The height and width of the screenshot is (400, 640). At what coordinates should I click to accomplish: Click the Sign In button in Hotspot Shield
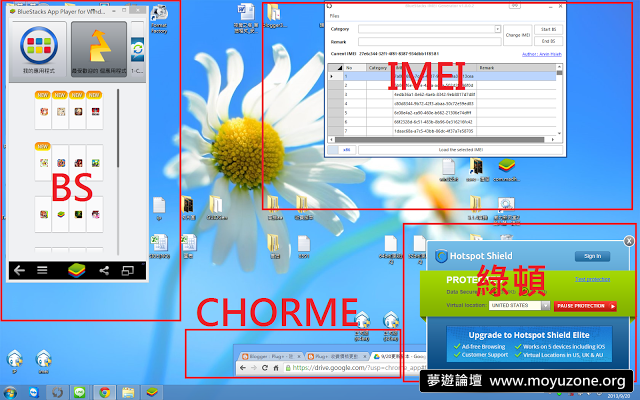[592, 256]
